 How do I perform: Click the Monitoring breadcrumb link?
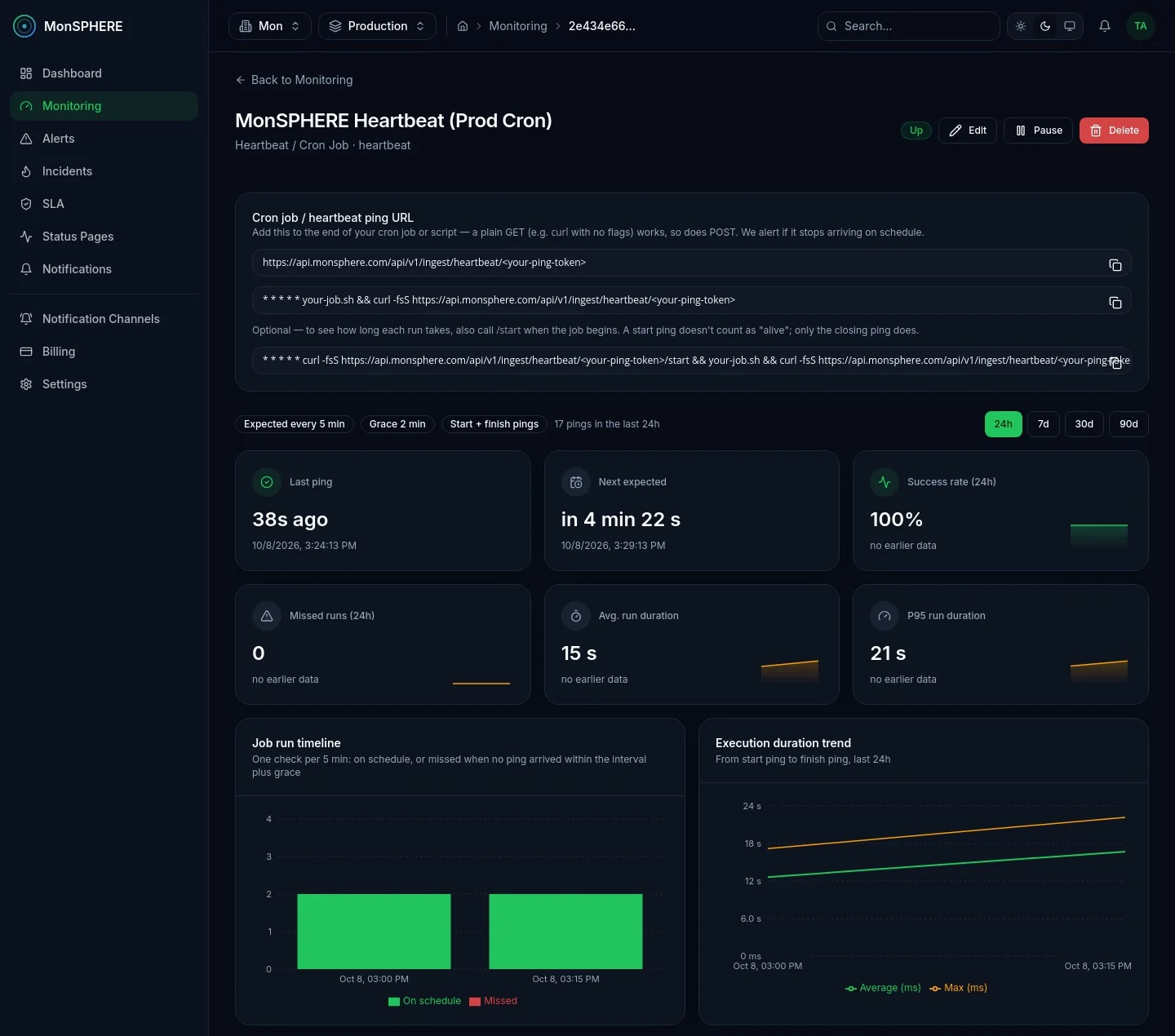click(518, 26)
